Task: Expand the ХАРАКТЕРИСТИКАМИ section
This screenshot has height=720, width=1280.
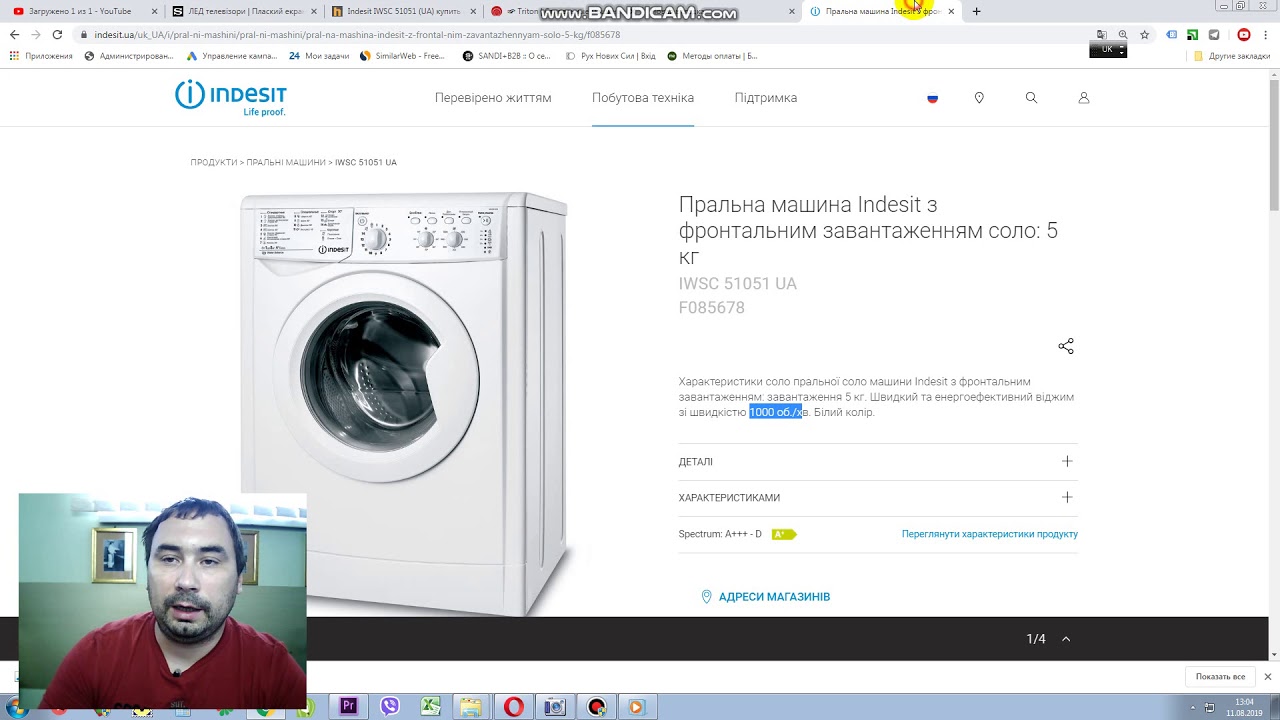Action: pyautogui.click(x=877, y=498)
